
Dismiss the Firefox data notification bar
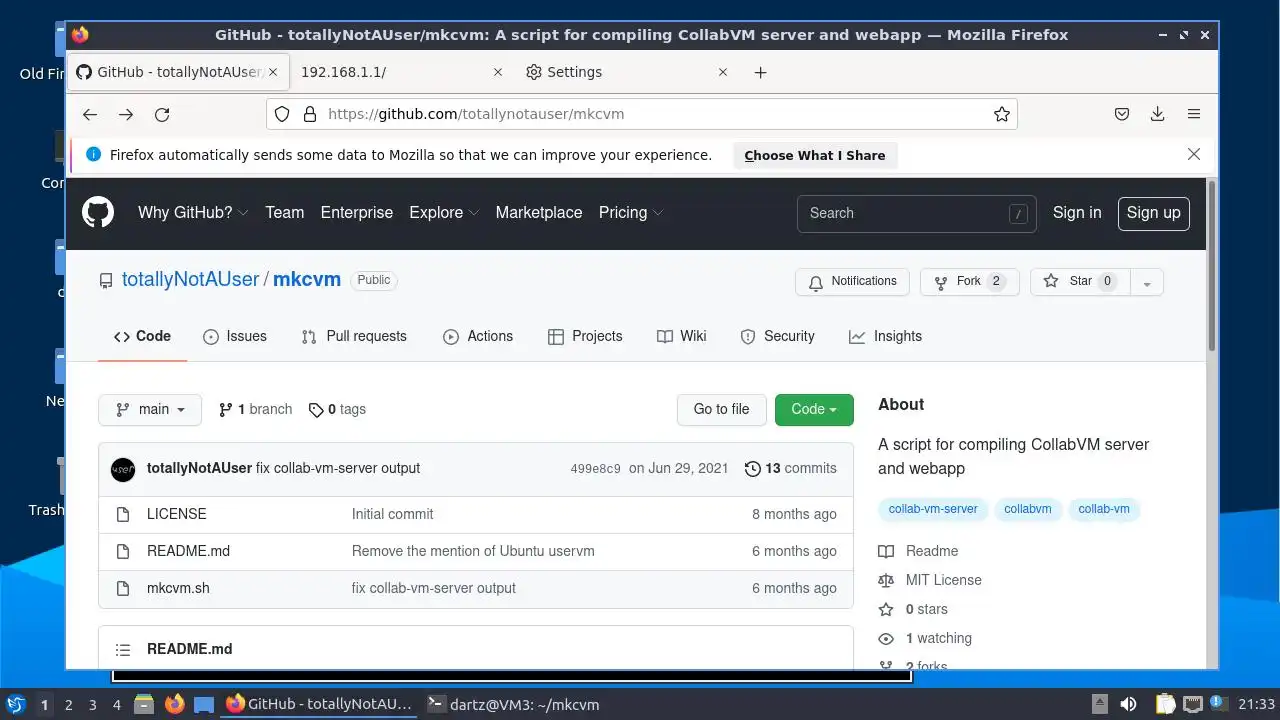1193,154
